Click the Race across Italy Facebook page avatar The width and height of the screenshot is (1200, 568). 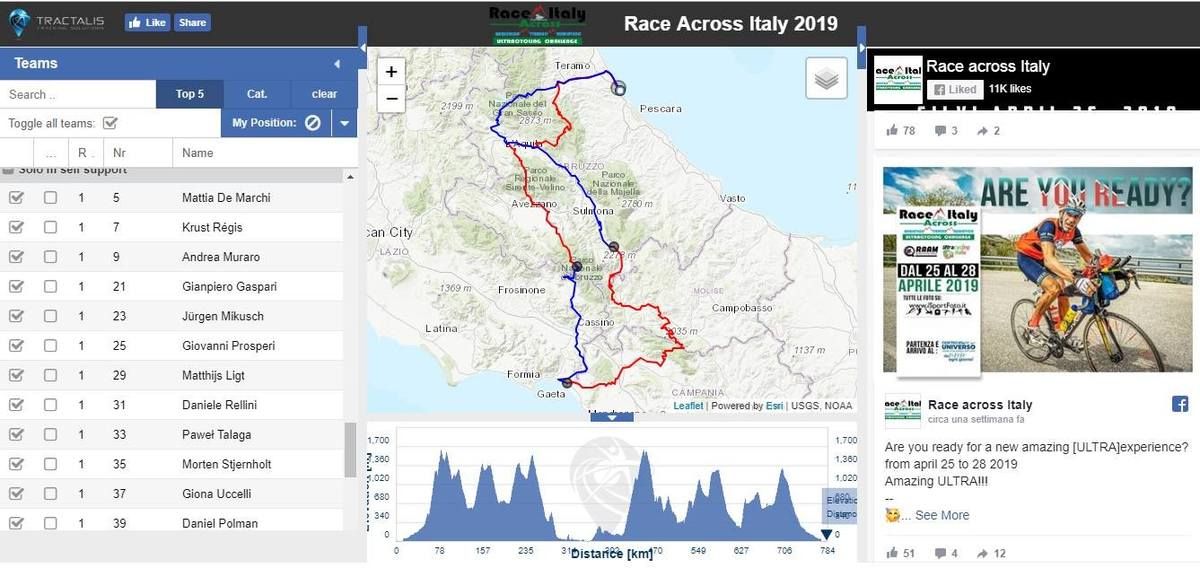click(x=898, y=80)
